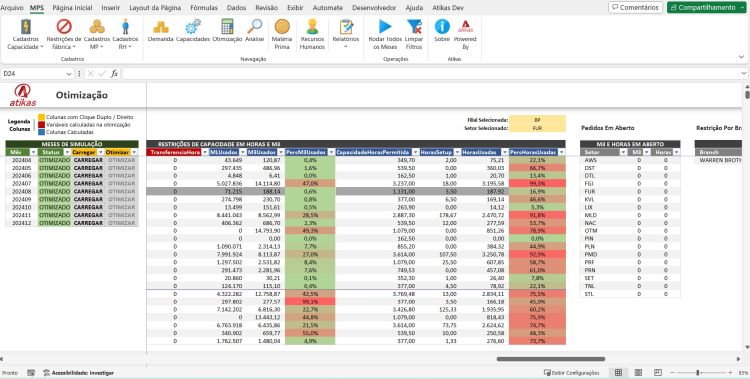Click the cancel formula X icon

[x=91, y=74]
